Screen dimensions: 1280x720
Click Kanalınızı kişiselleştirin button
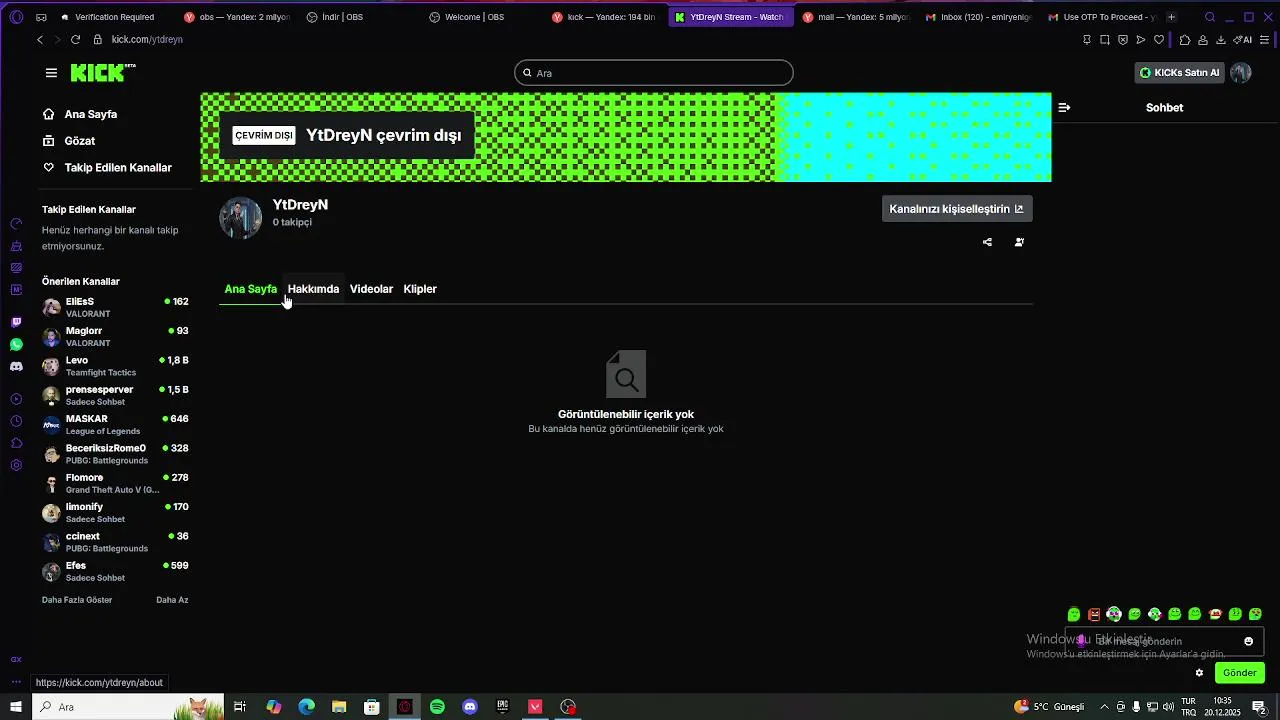coord(957,209)
